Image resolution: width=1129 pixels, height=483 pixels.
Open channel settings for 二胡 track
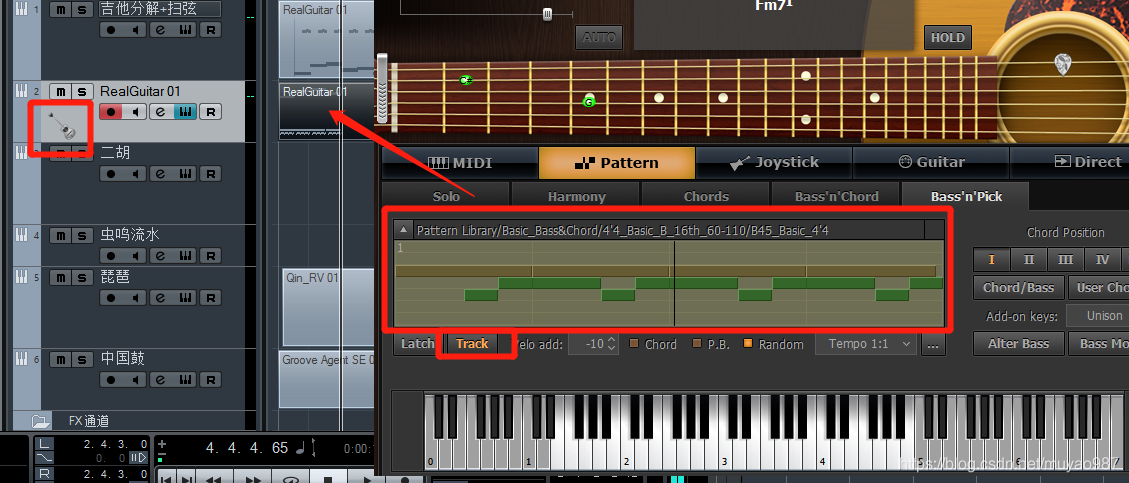[x=161, y=173]
